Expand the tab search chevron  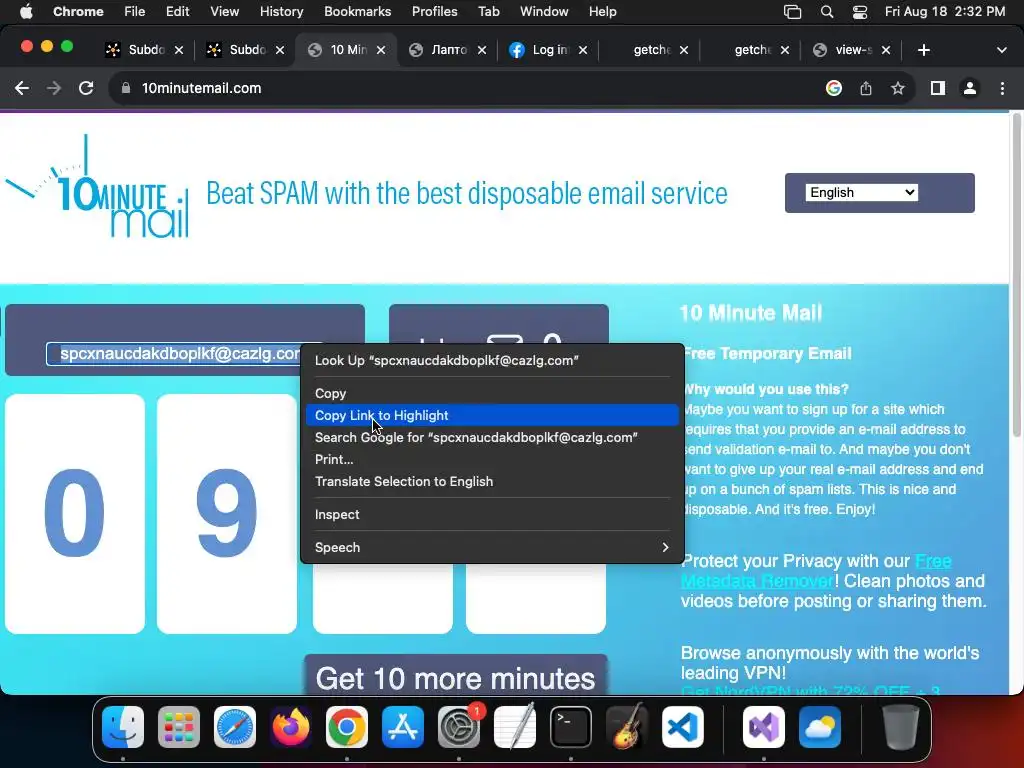pos(1001,50)
